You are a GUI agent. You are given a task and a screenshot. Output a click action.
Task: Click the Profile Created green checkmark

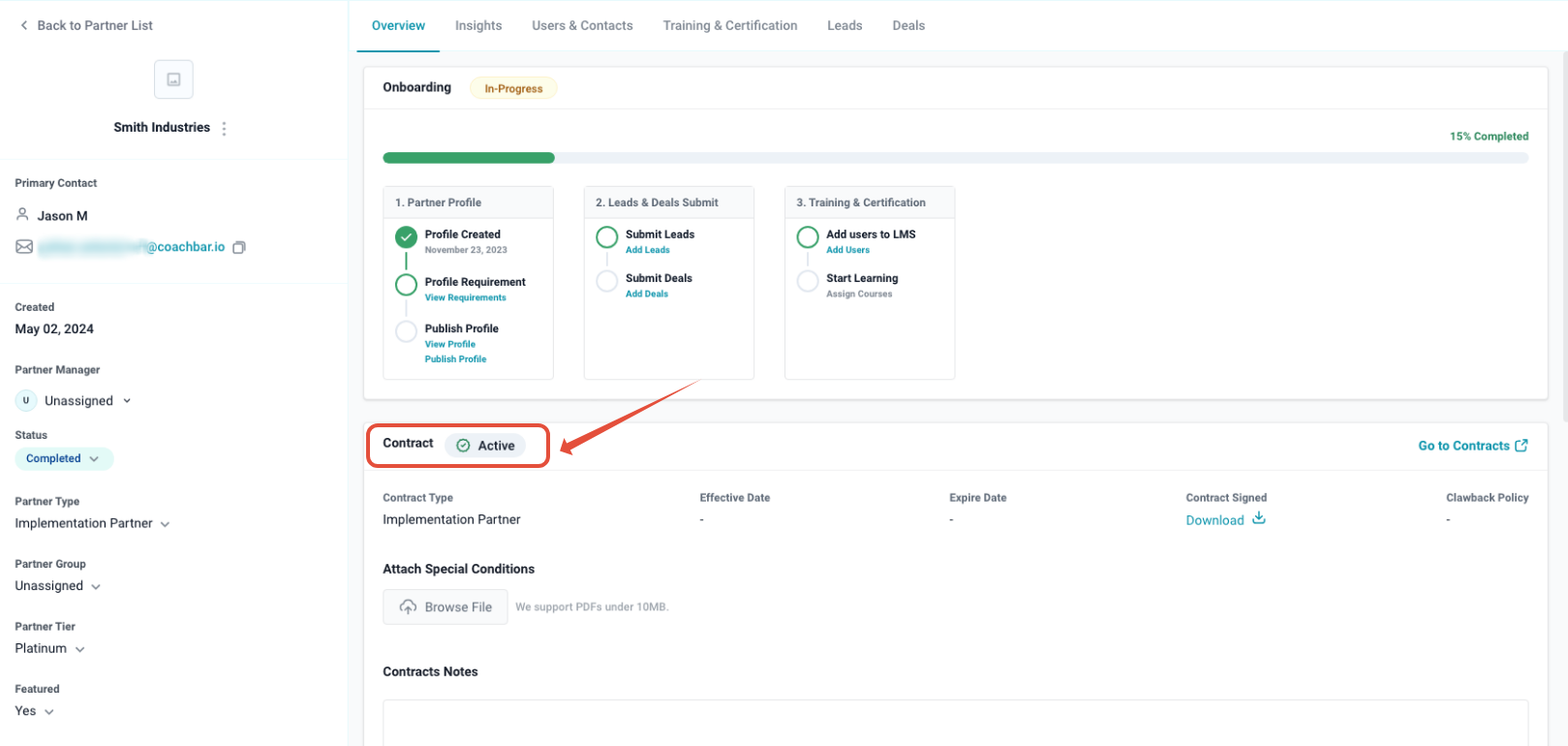[x=406, y=236]
